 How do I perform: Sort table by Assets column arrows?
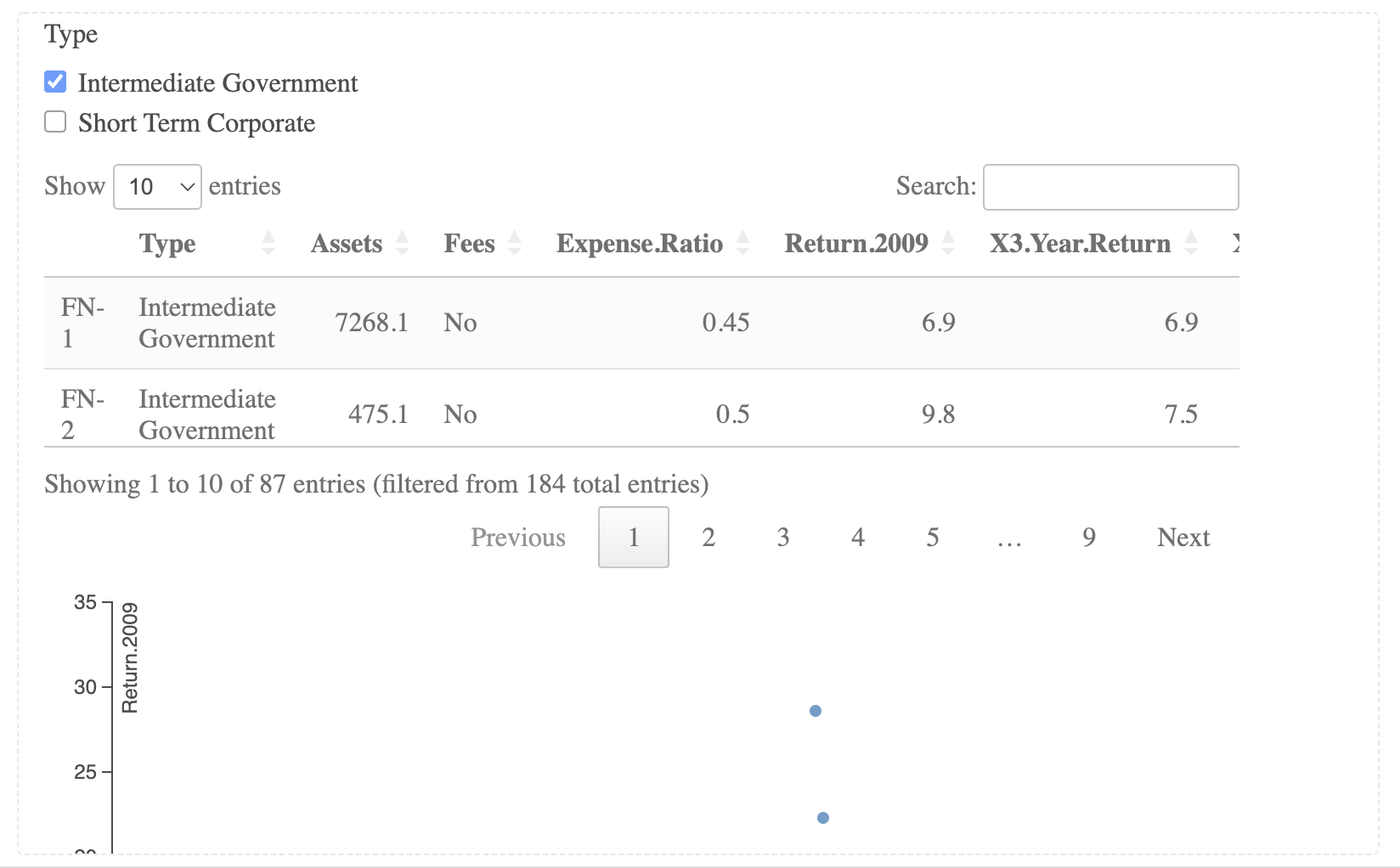pos(402,244)
